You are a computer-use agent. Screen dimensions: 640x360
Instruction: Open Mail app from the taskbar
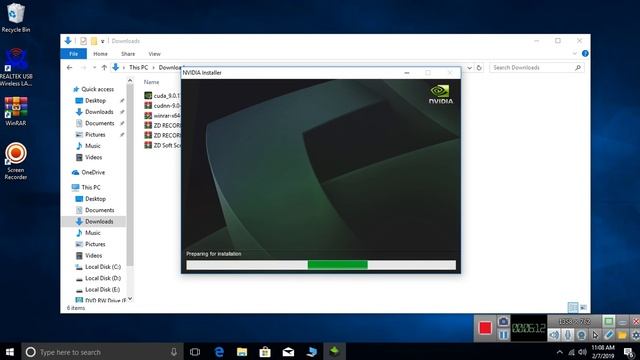pos(288,352)
